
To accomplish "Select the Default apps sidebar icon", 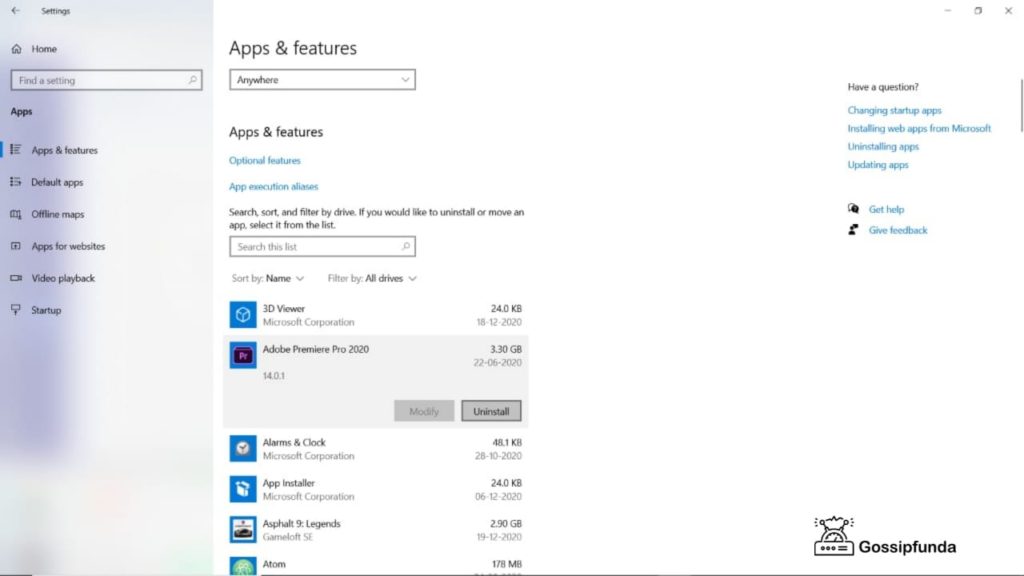I will tap(16, 182).
